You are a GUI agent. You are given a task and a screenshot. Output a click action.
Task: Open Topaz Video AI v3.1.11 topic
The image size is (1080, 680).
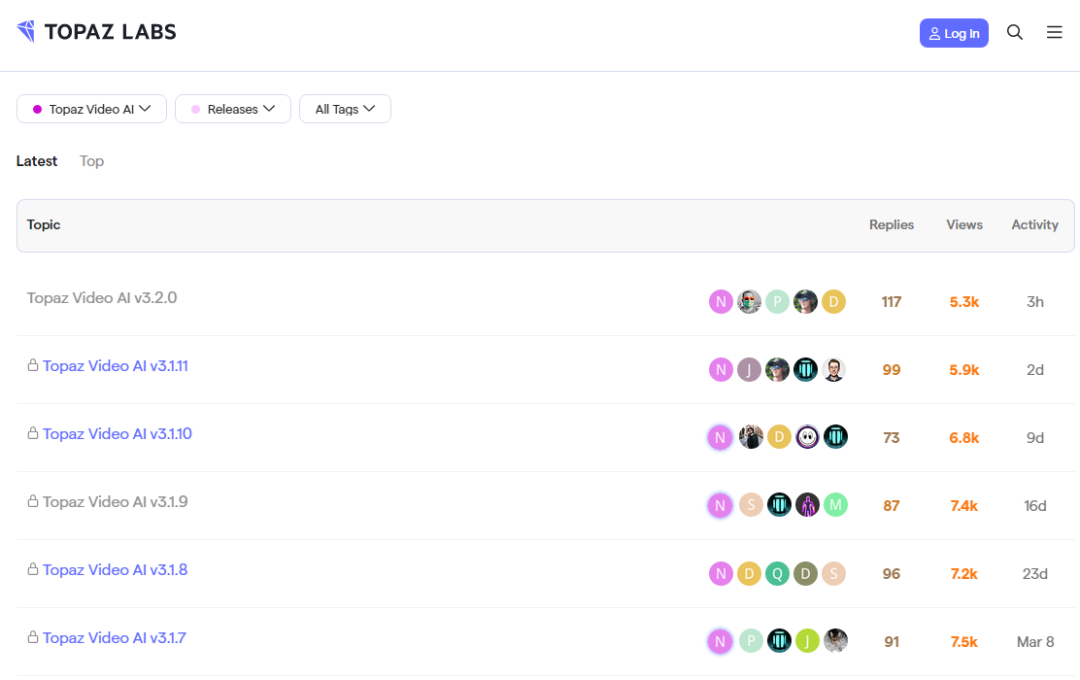(115, 366)
